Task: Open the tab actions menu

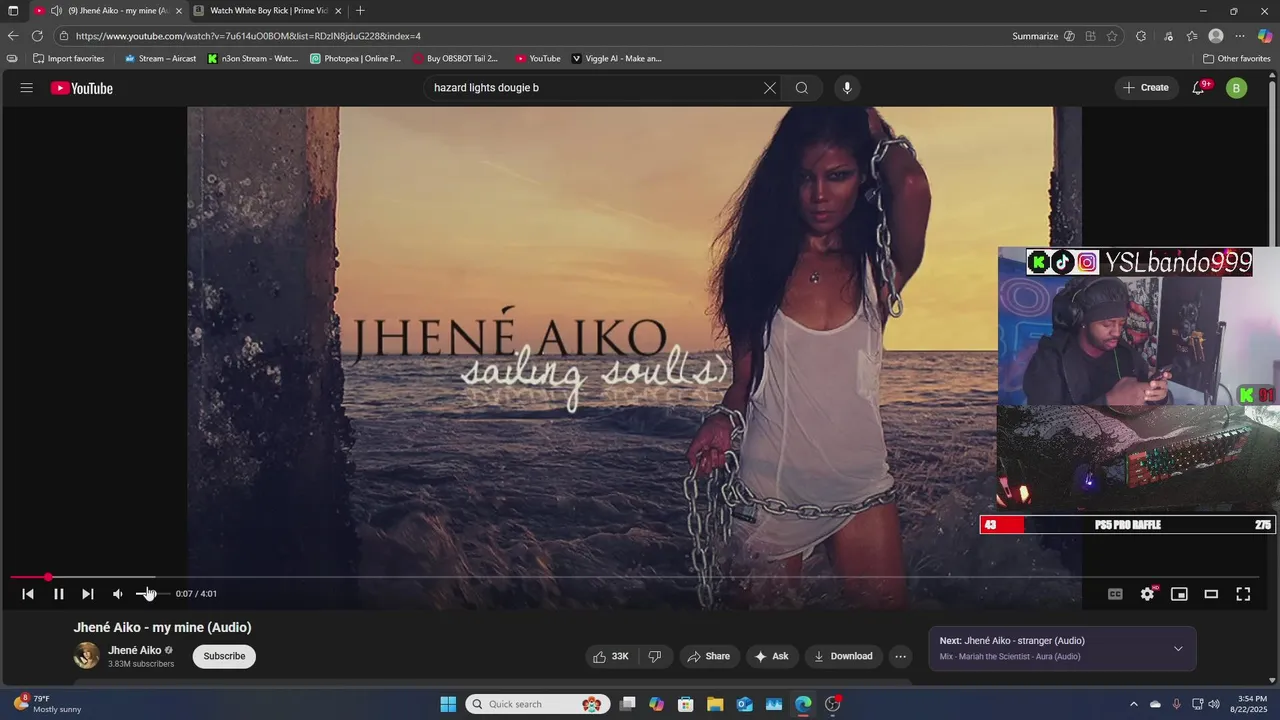Action: point(13,11)
